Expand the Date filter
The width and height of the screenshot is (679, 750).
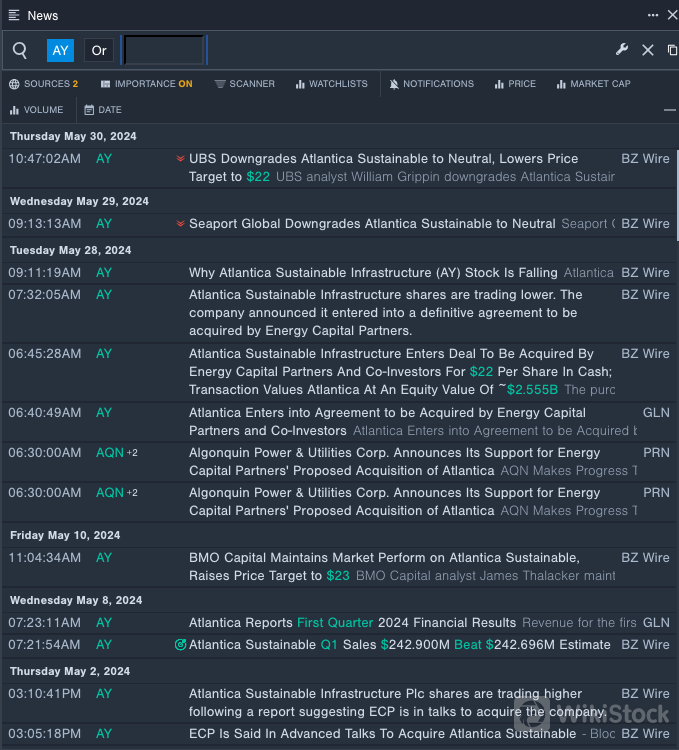103,110
